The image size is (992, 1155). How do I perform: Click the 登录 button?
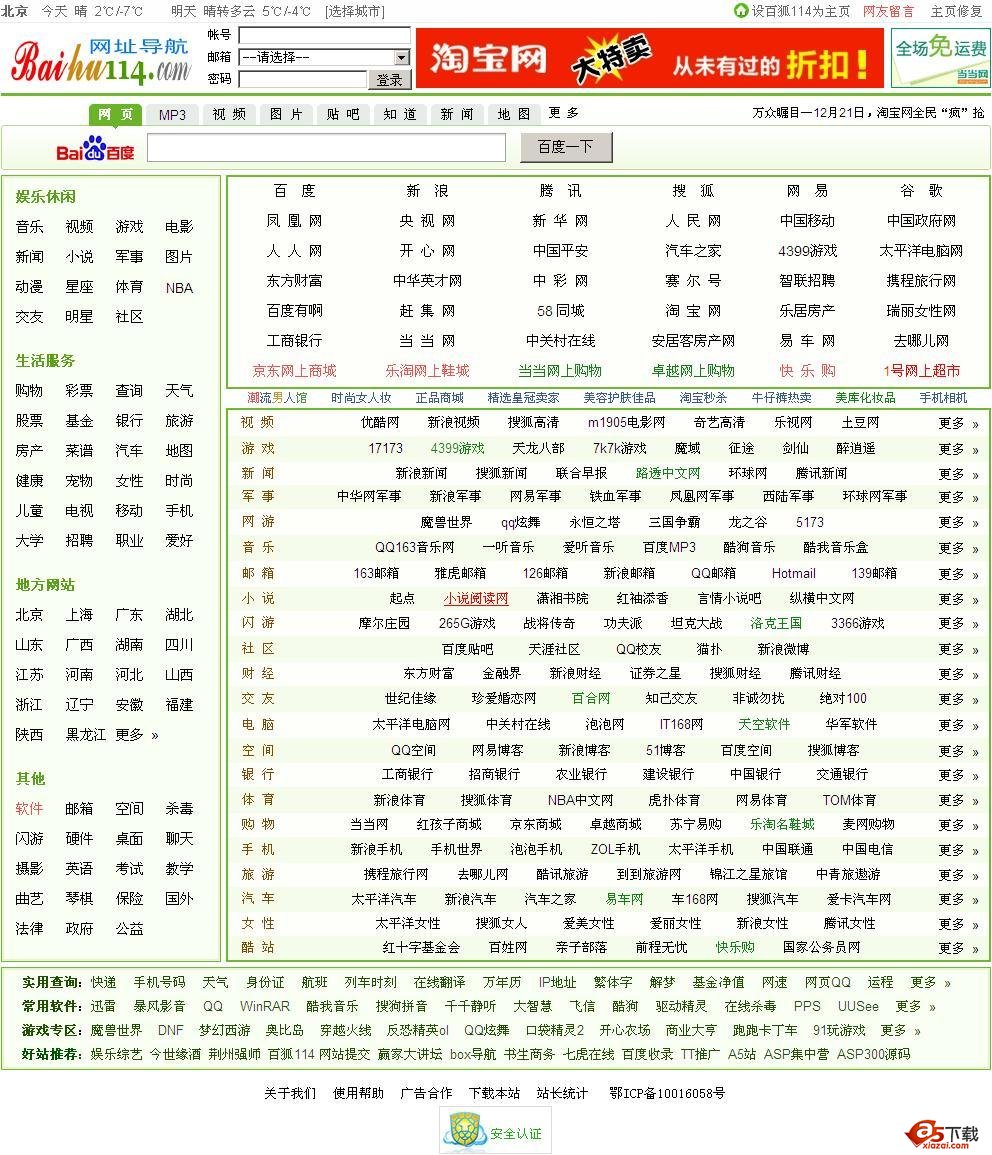(389, 80)
